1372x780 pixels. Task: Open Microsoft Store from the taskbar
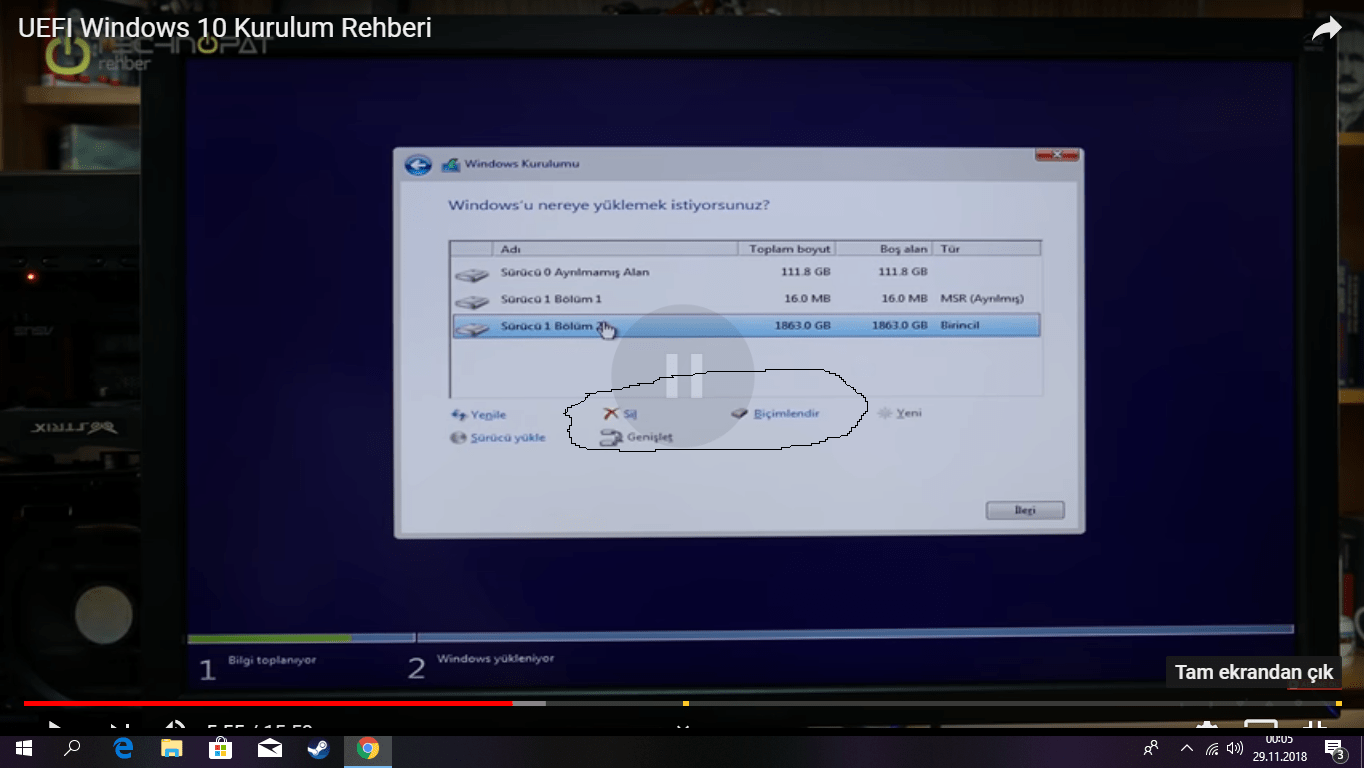(x=220, y=748)
